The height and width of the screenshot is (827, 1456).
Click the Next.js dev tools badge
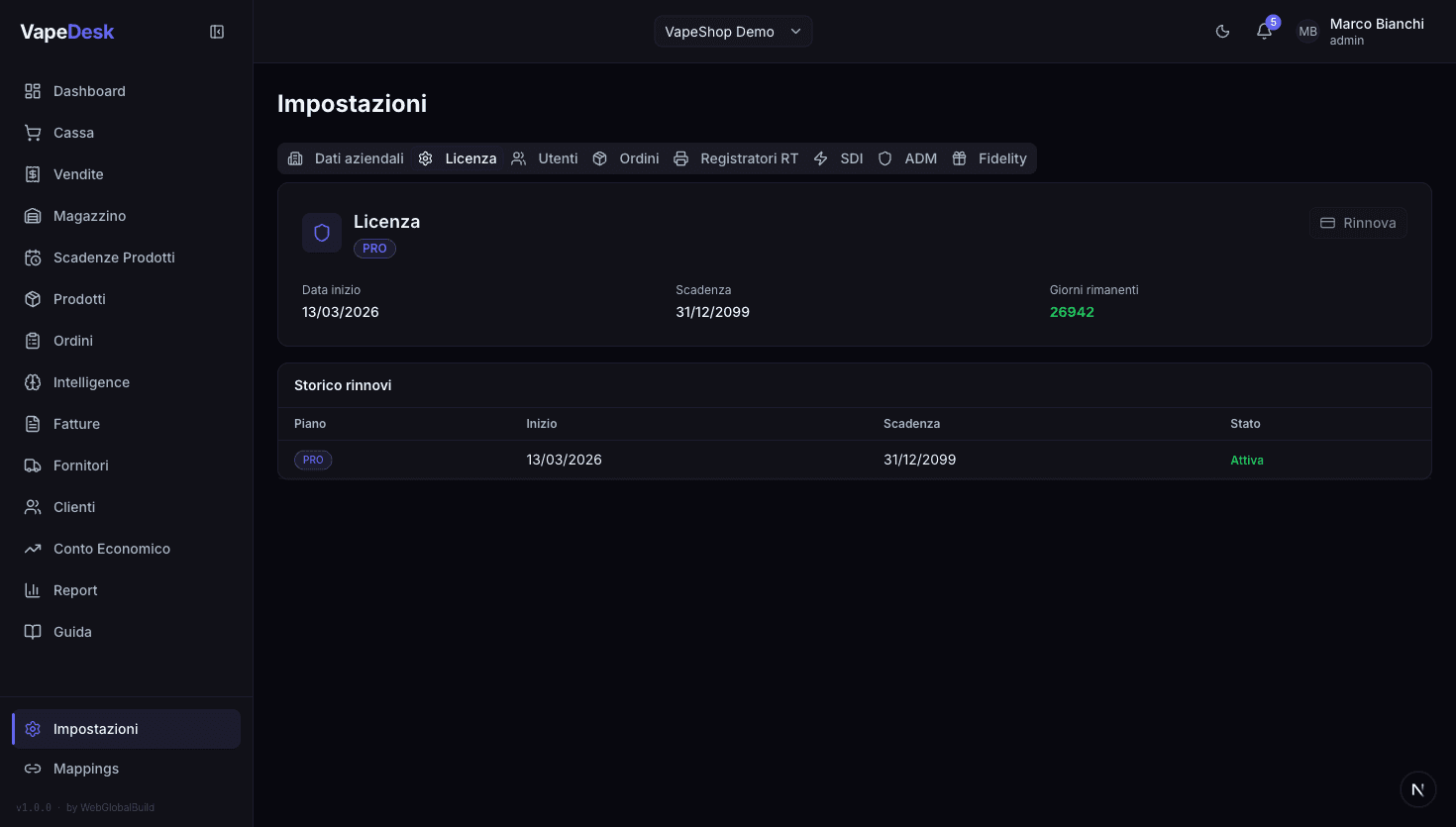[x=1417, y=789]
